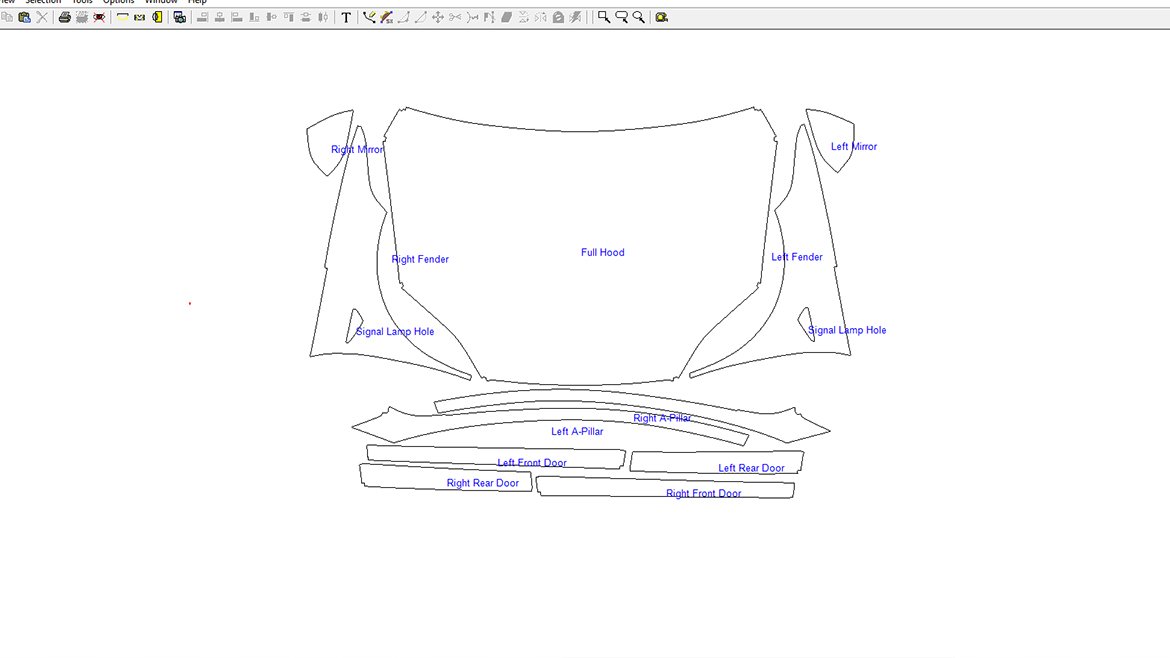Click the 'Right Rear Door' label

(x=483, y=483)
